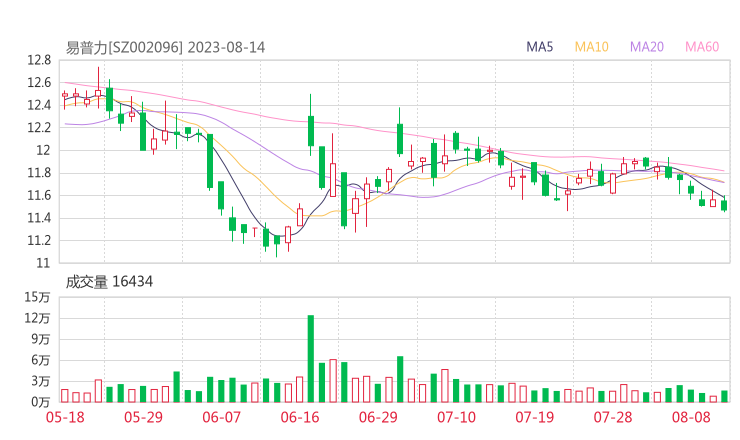
Task: Click the 05-18 date axis label
Action: (65, 417)
